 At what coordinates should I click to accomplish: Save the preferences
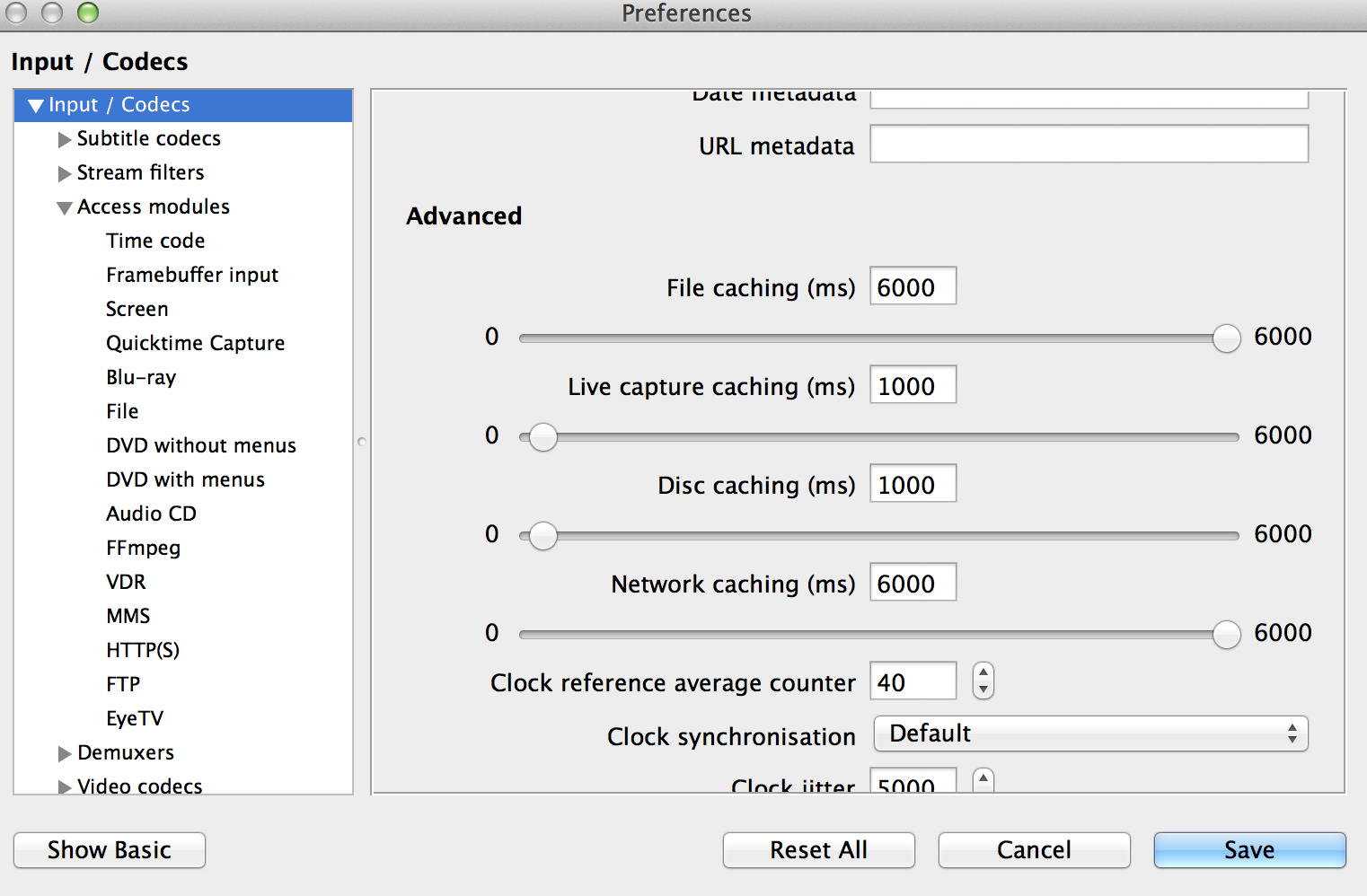[1249, 850]
